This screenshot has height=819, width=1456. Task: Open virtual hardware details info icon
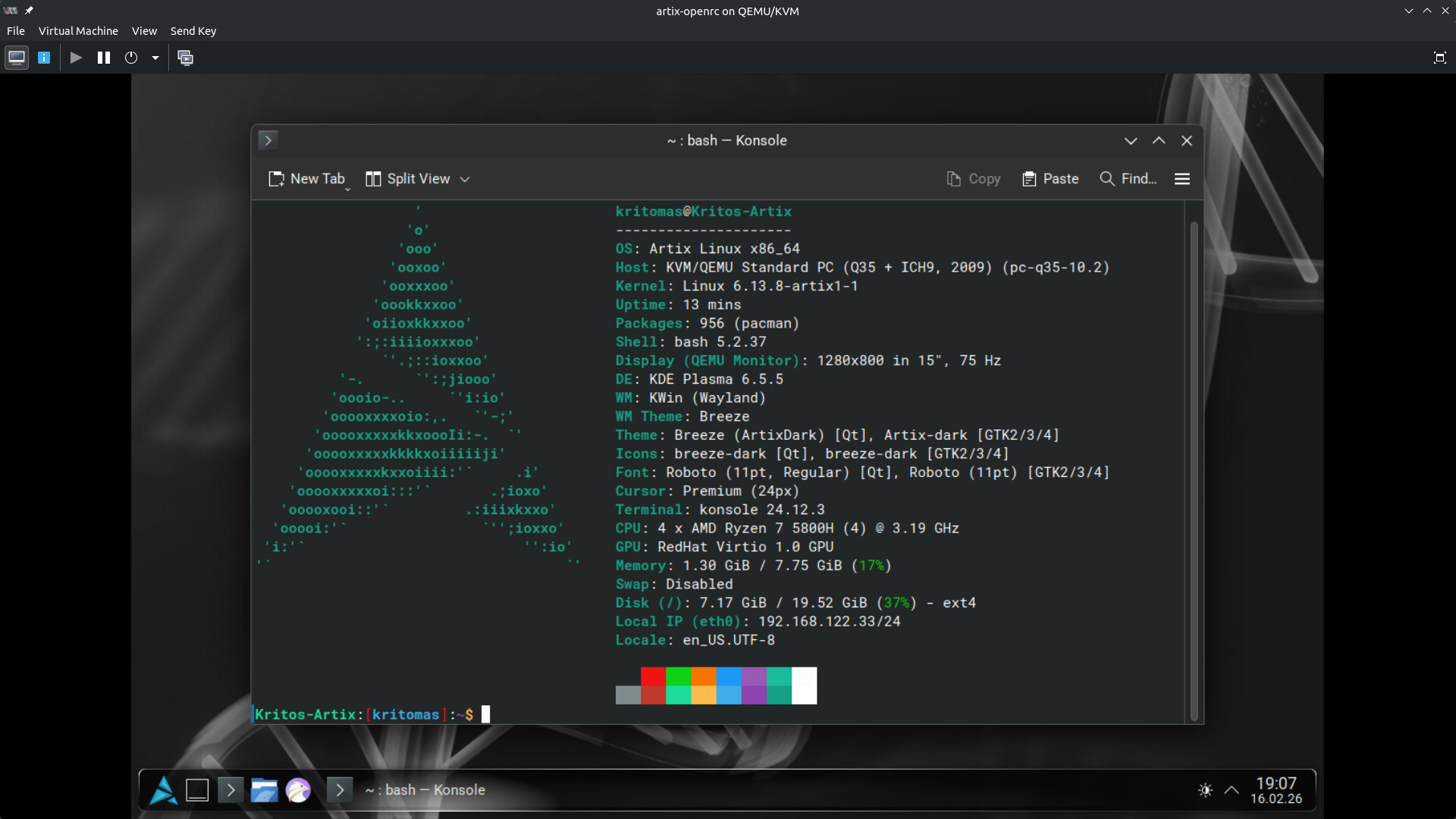[44, 58]
